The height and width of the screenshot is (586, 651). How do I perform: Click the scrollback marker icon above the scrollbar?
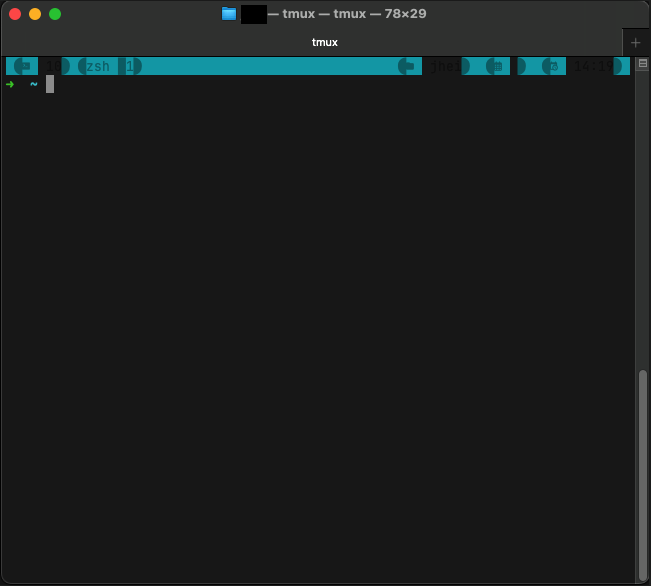[x=643, y=64]
